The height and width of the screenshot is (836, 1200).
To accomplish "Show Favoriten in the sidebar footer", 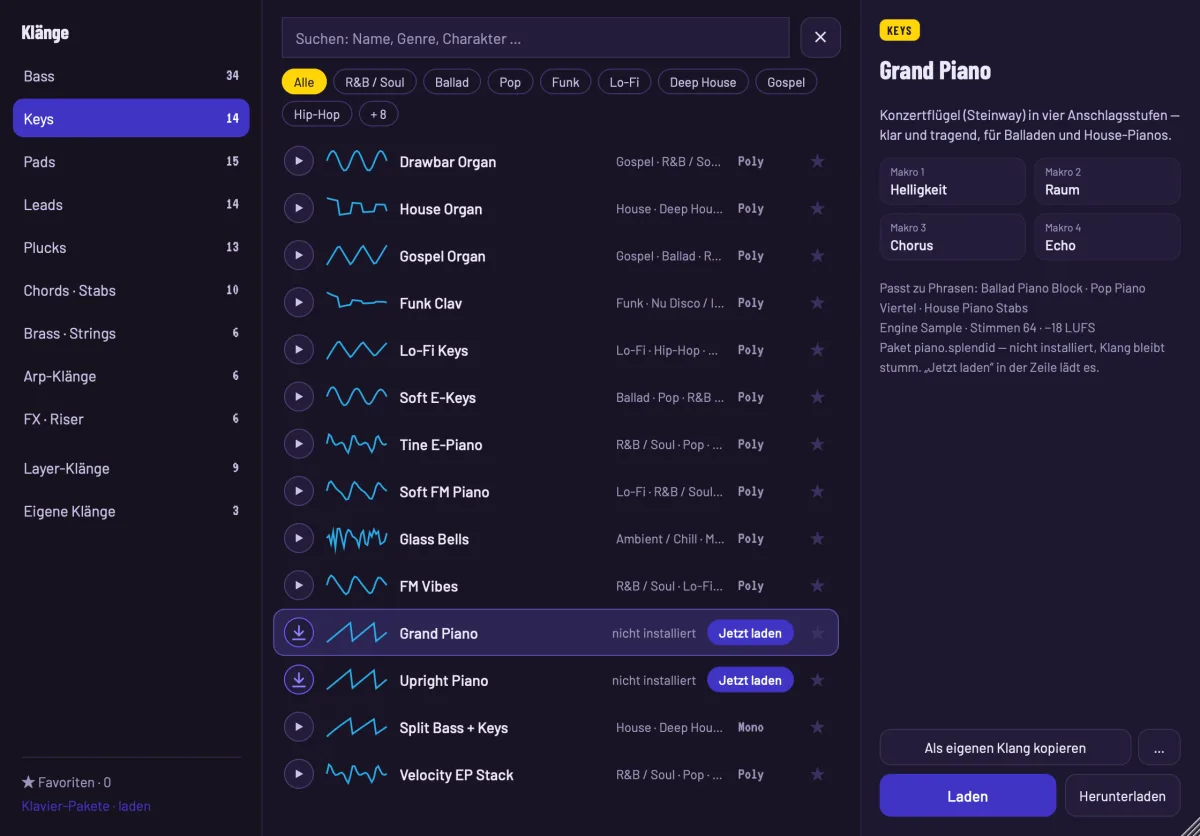I will click(66, 782).
